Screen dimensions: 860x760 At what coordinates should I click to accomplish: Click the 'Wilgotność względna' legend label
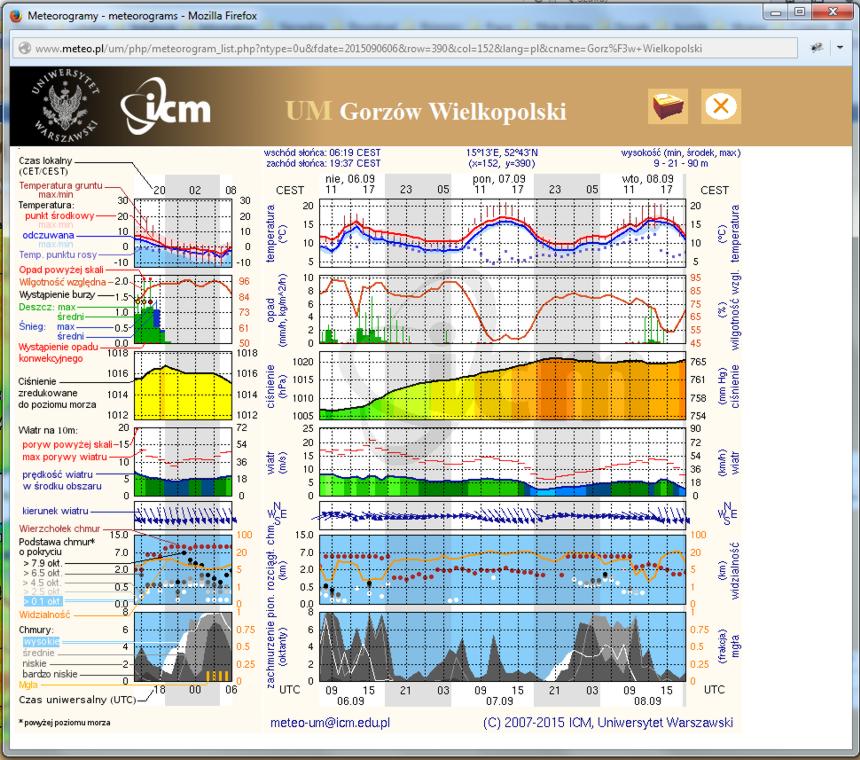click(63, 282)
